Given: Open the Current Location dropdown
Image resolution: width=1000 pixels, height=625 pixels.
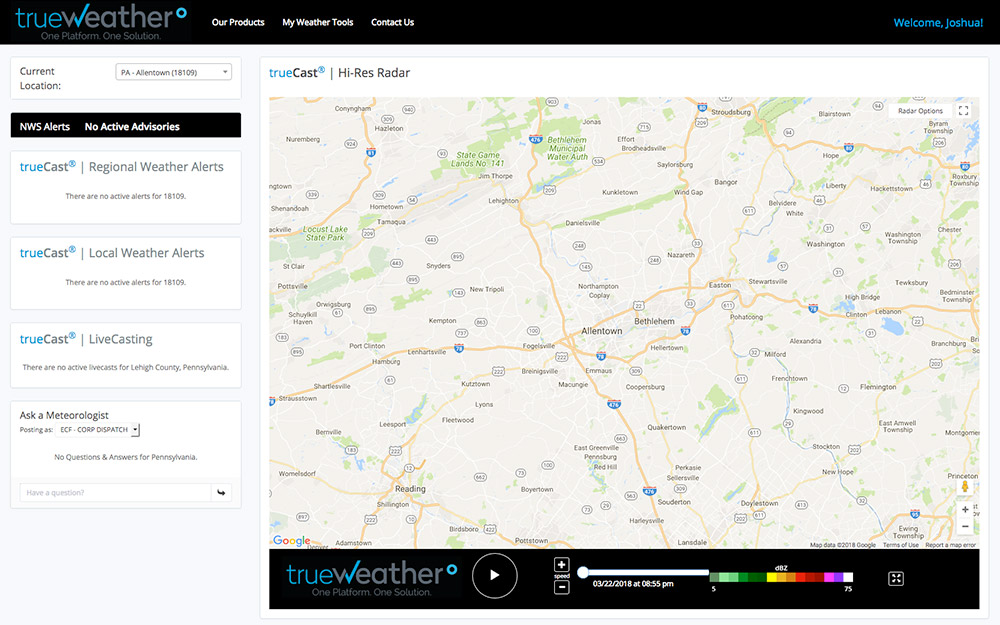Looking at the screenshot, I should [x=173, y=72].
